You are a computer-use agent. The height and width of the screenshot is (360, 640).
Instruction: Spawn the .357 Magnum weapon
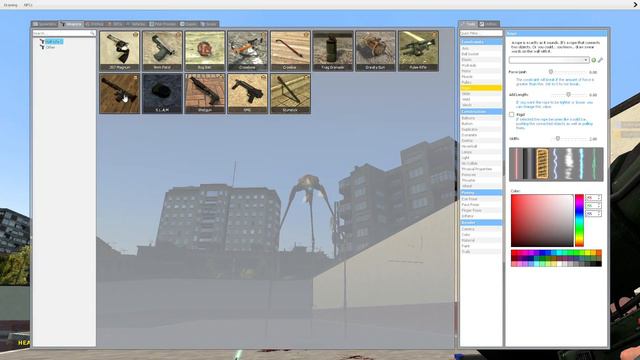coord(120,51)
